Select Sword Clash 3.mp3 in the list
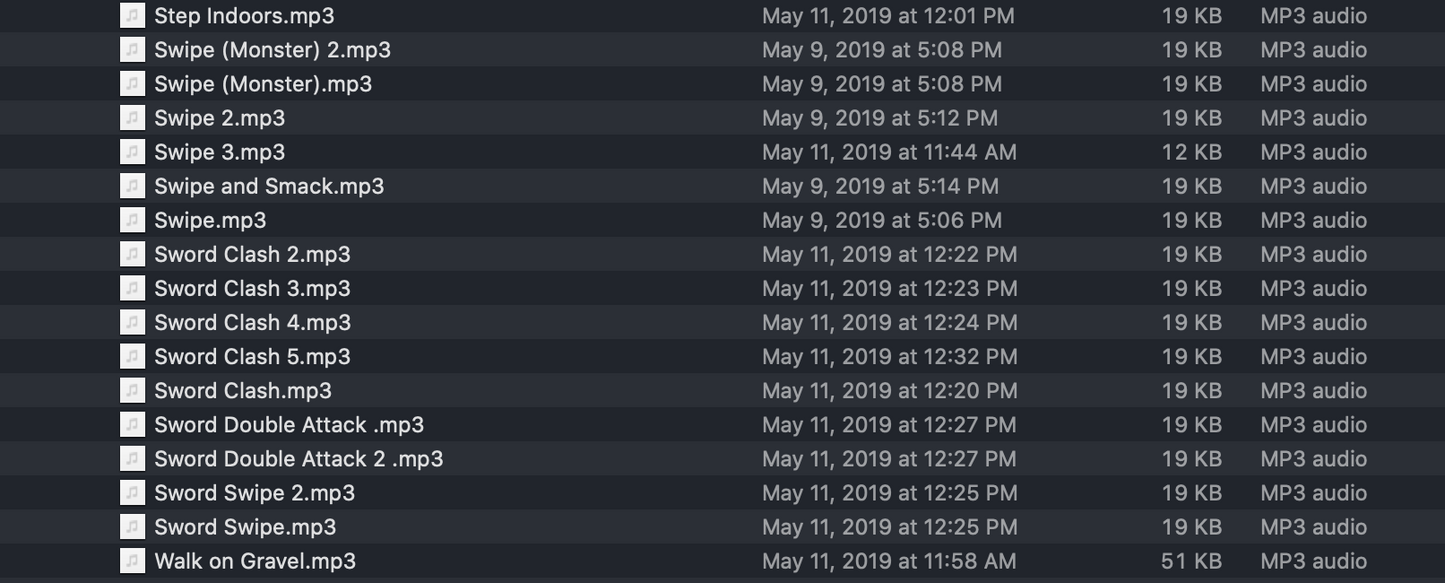Viewport: 1445px width, 583px height. pos(252,288)
